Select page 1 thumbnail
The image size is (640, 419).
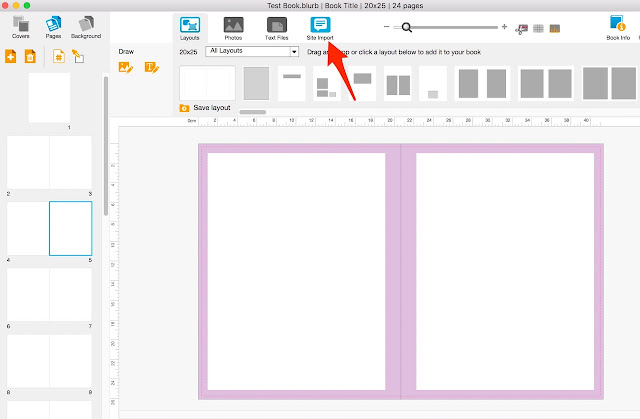click(49, 98)
